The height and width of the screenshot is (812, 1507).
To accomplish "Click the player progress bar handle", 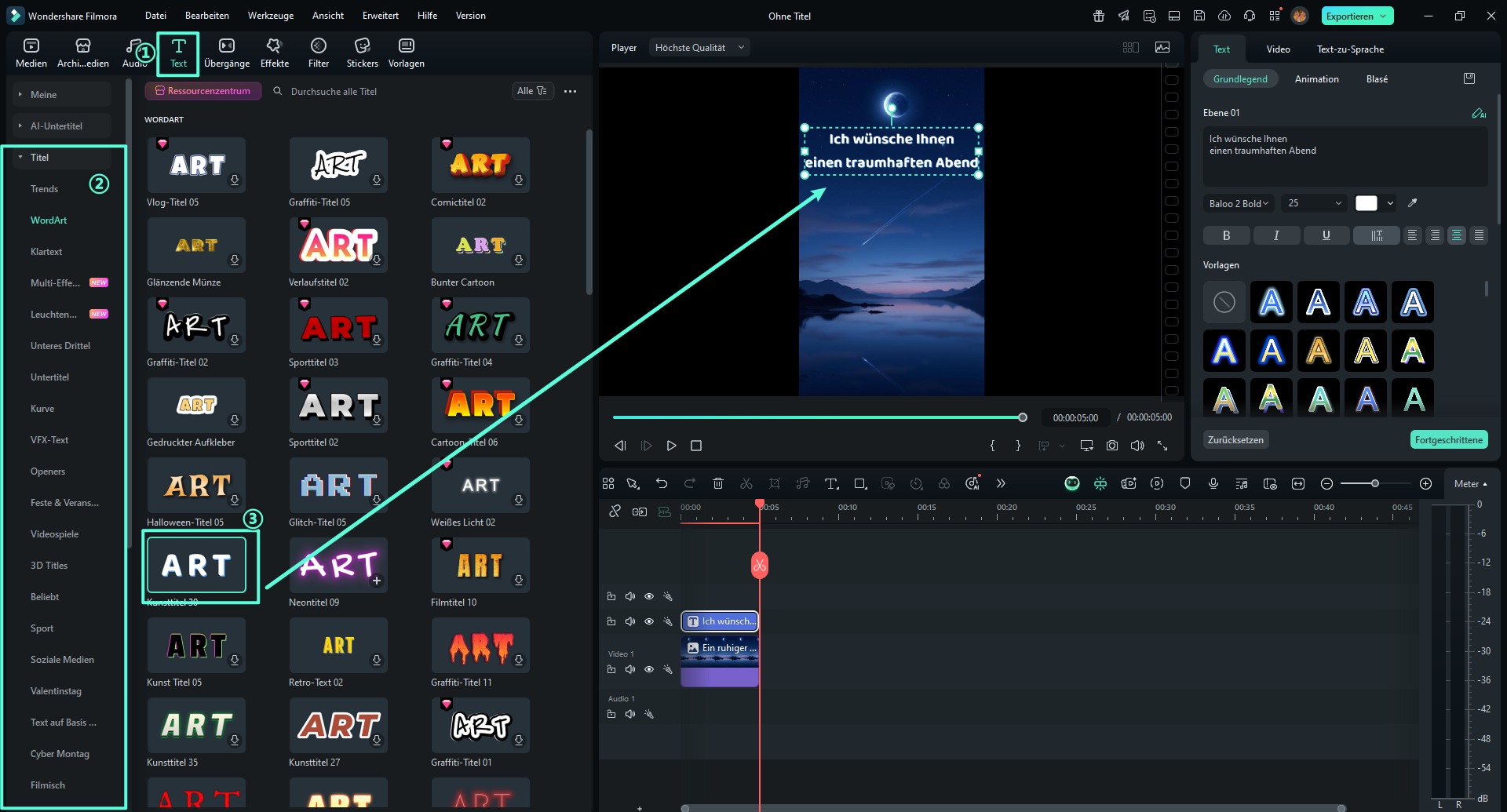I will coord(1022,417).
